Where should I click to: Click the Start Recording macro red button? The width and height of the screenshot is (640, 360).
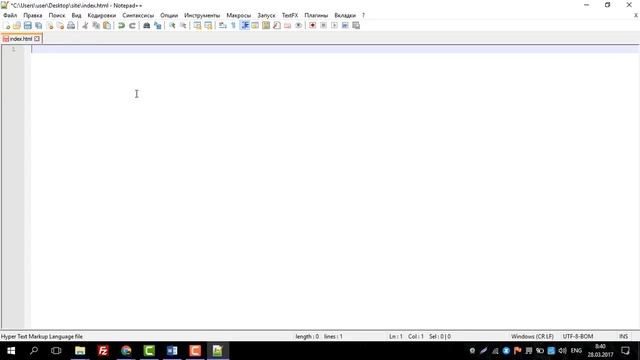point(312,25)
